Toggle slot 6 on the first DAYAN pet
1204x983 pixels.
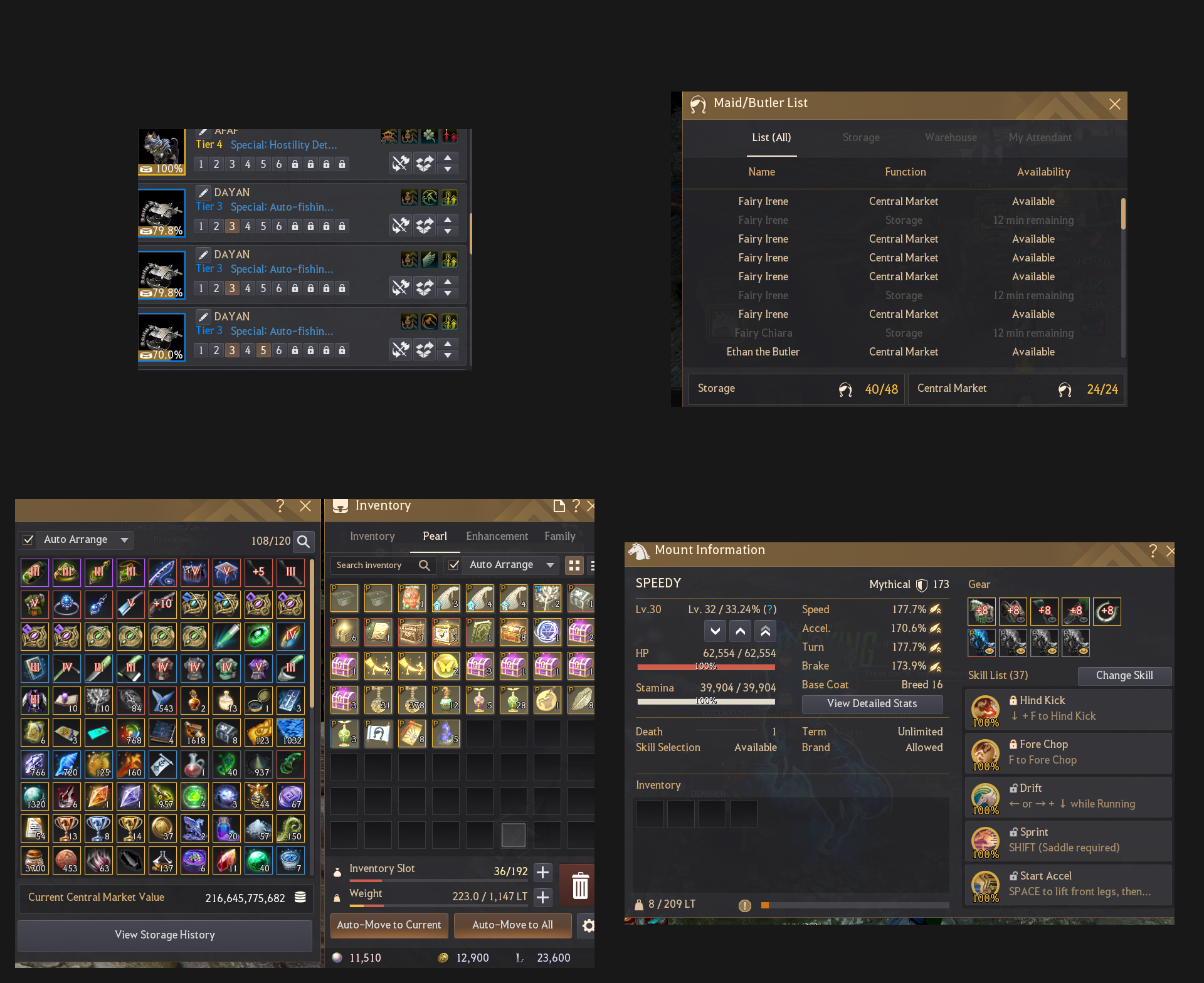279,226
